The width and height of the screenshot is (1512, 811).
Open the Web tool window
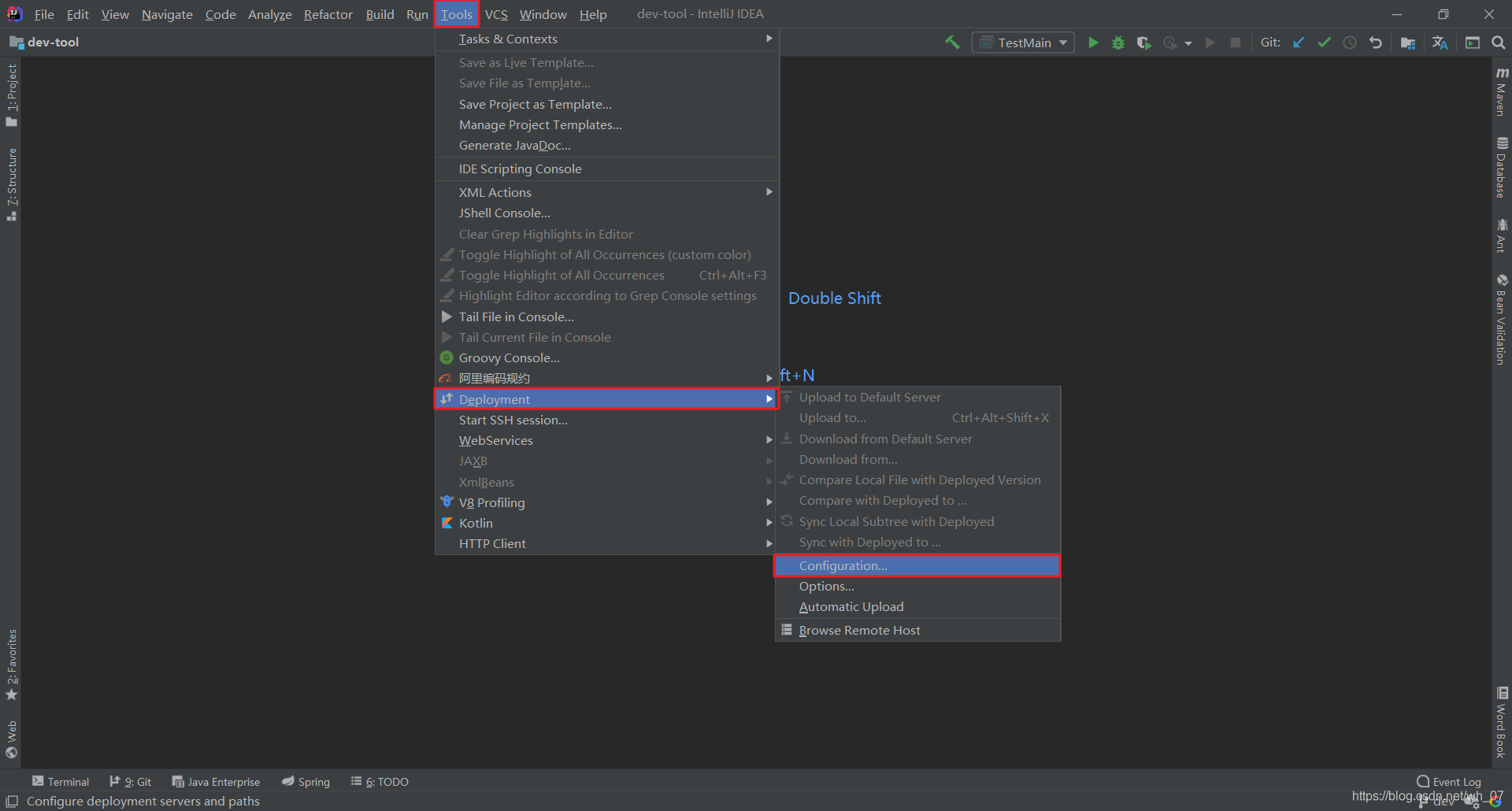(x=11, y=739)
